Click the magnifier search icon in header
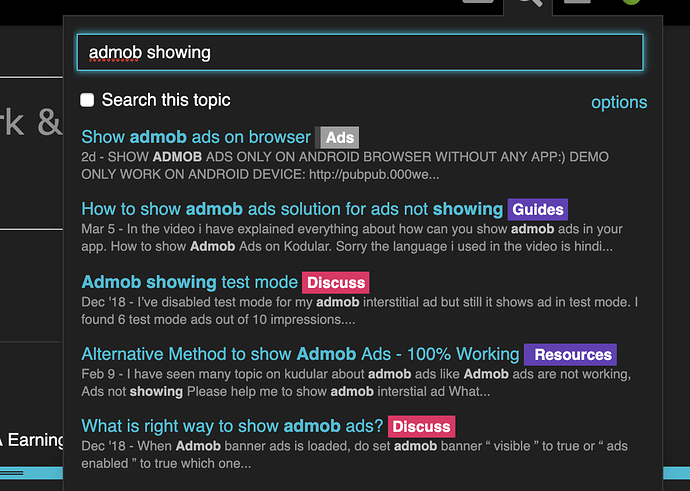This screenshot has width=690, height=491. (x=528, y=4)
